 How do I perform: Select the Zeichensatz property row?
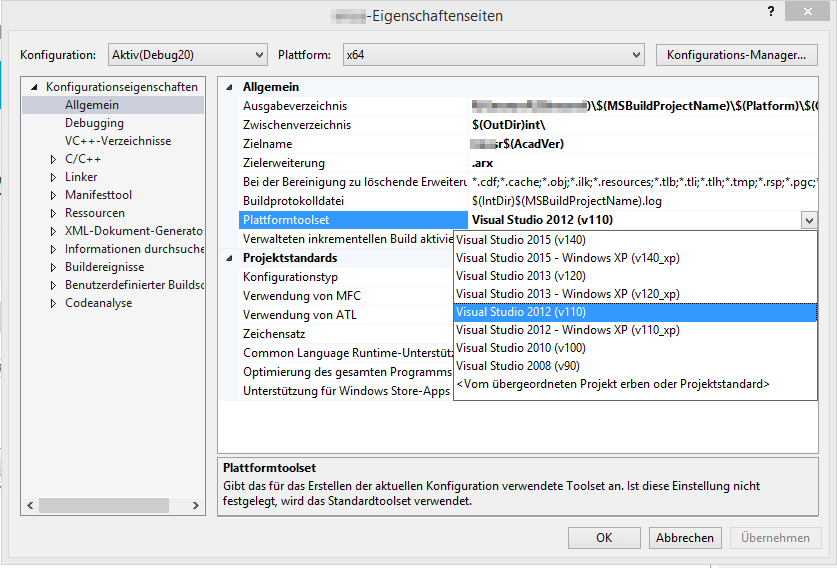pyautogui.click(x=346, y=334)
